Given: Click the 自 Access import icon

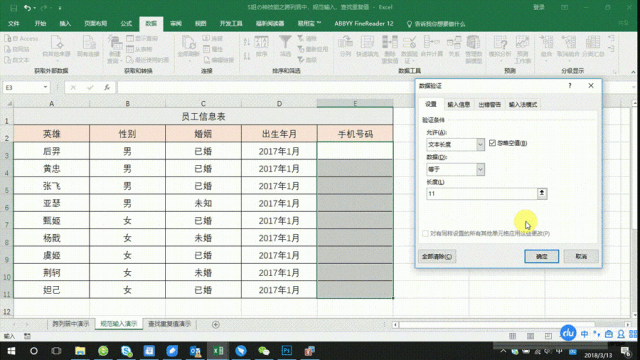Looking at the screenshot, I should 21,38.
